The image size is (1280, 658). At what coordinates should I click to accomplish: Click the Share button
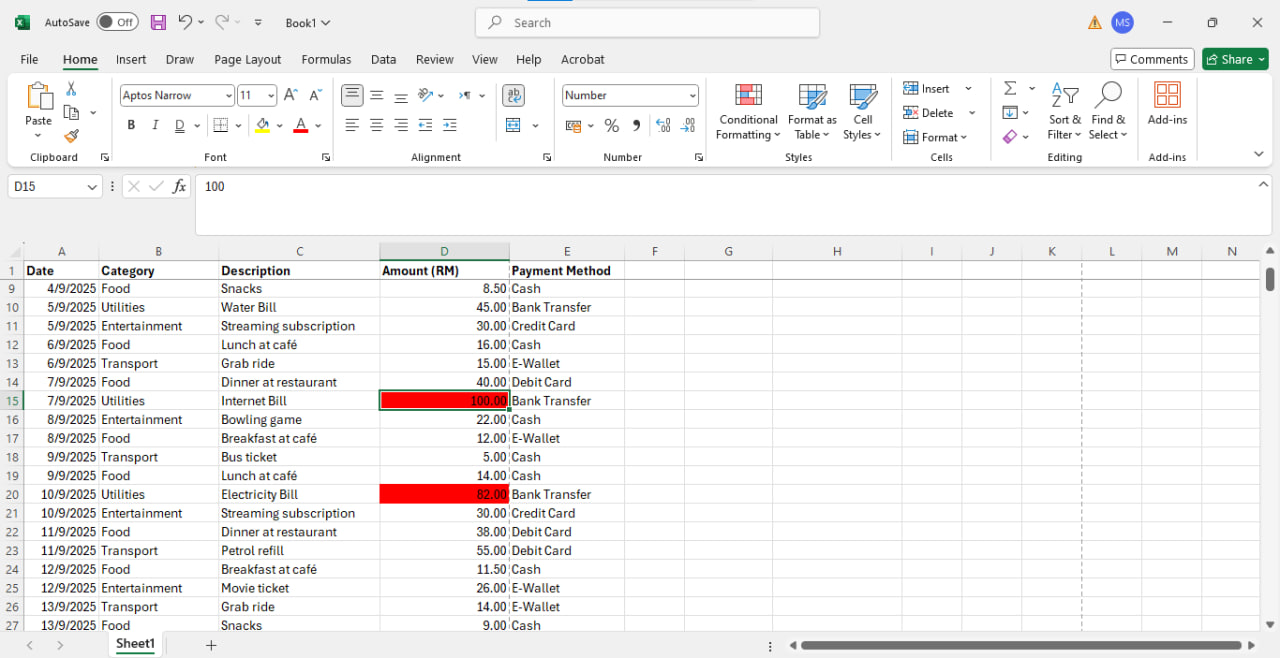(x=1235, y=59)
